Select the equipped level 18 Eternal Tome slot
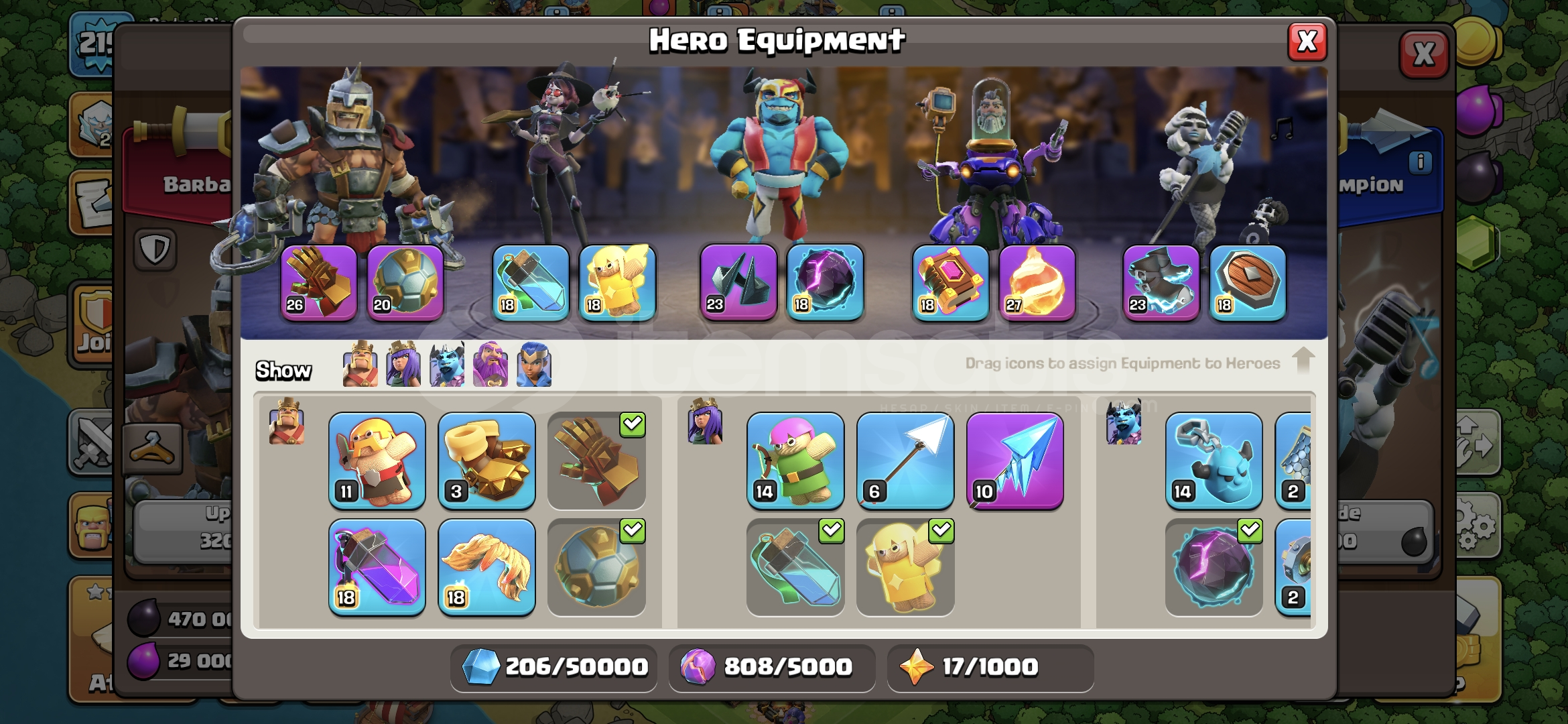Viewport: 1568px width, 724px height. tap(951, 282)
